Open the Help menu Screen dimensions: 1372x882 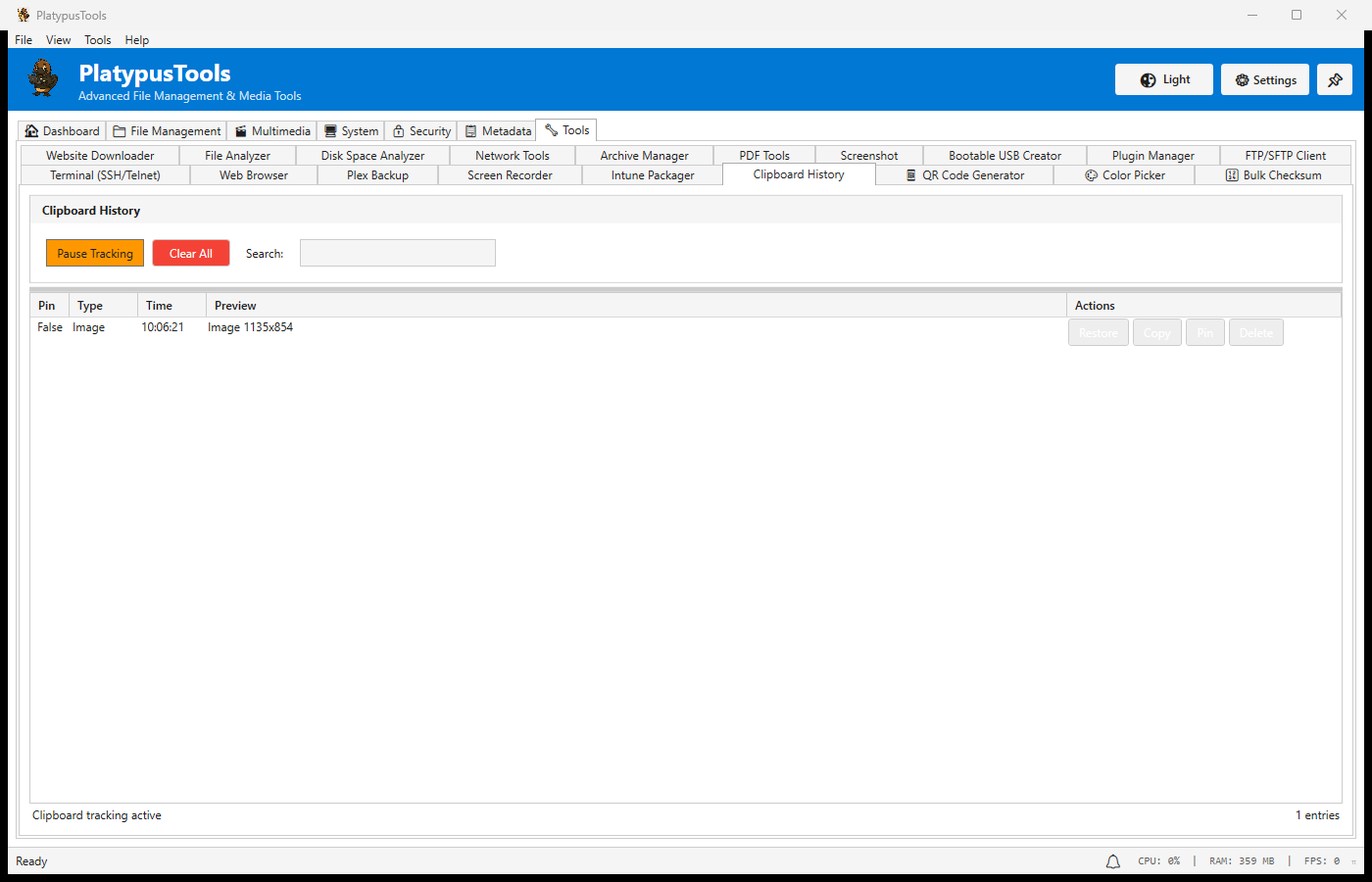click(x=137, y=40)
